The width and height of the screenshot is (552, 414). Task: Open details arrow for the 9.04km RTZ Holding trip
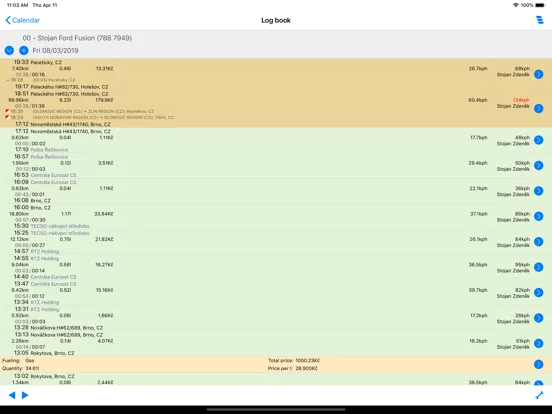pyautogui.click(x=539, y=267)
